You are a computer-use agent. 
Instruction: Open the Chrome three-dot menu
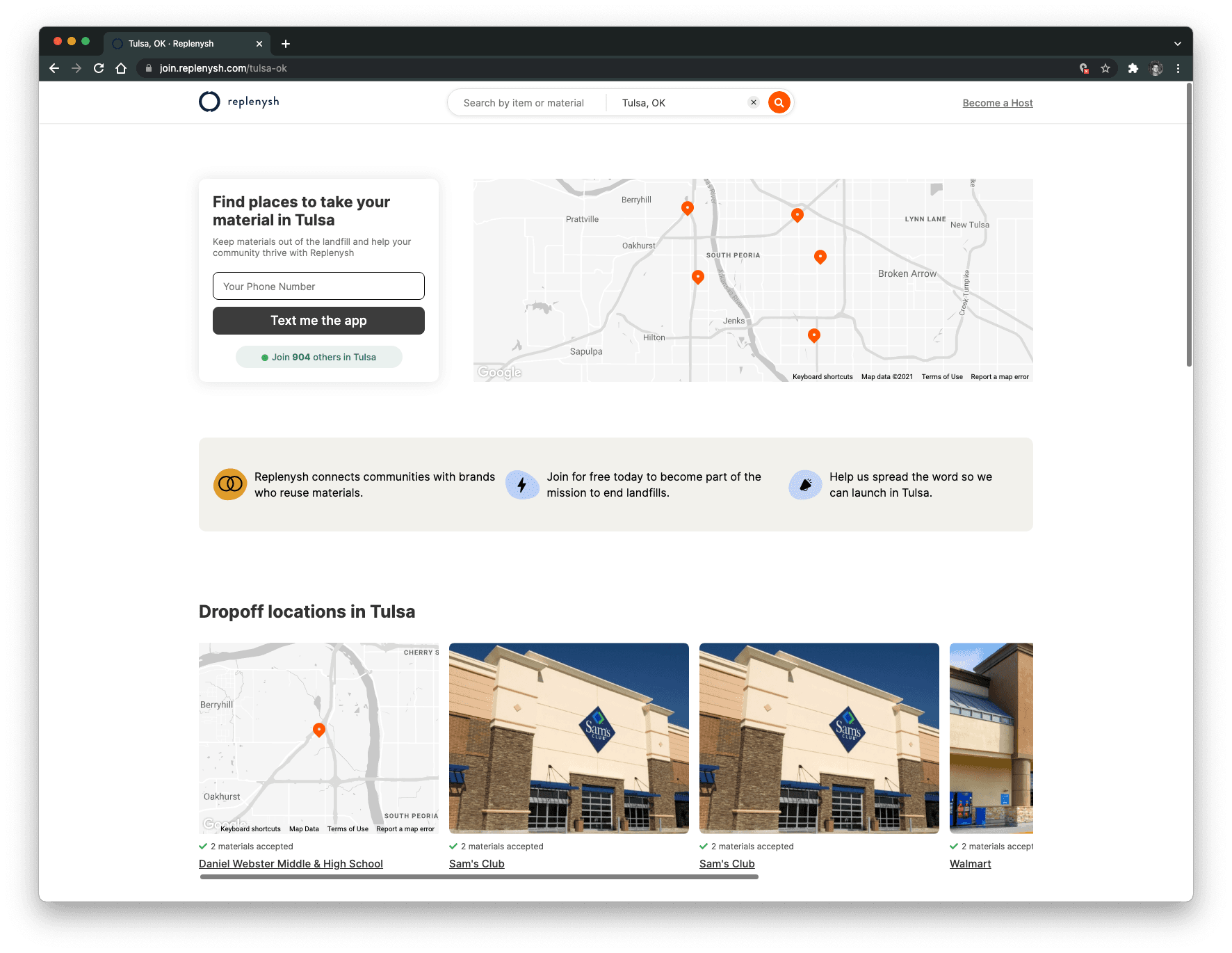(1178, 68)
